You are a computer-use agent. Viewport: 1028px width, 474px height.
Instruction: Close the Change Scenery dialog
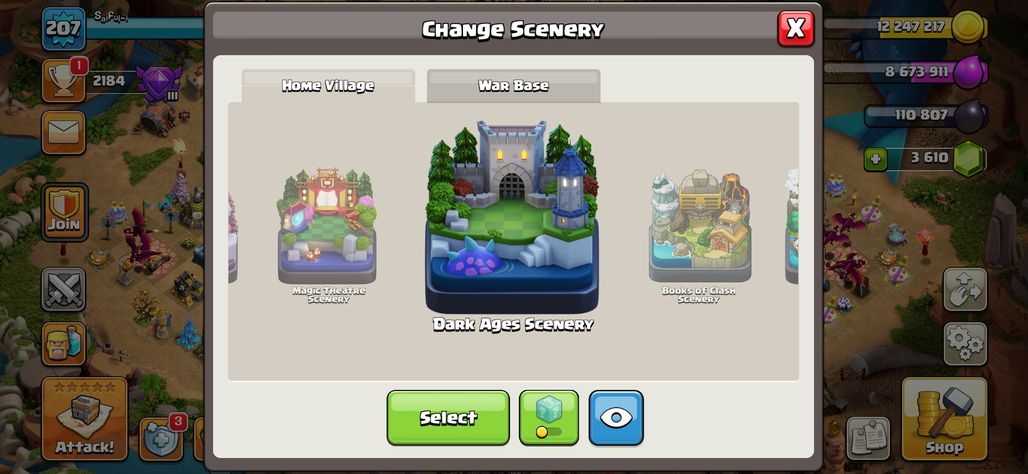pyautogui.click(x=795, y=29)
